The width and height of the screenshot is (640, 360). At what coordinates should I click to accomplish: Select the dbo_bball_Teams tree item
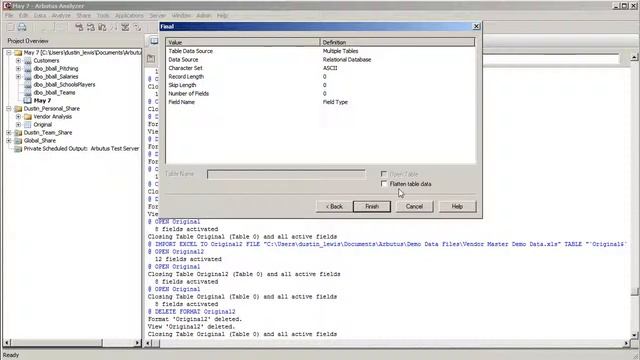[x=54, y=93]
